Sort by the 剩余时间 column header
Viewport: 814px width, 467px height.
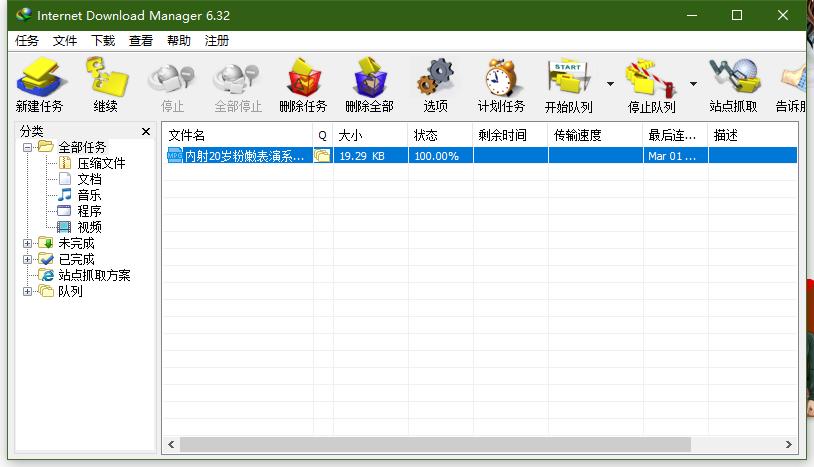tap(510, 135)
